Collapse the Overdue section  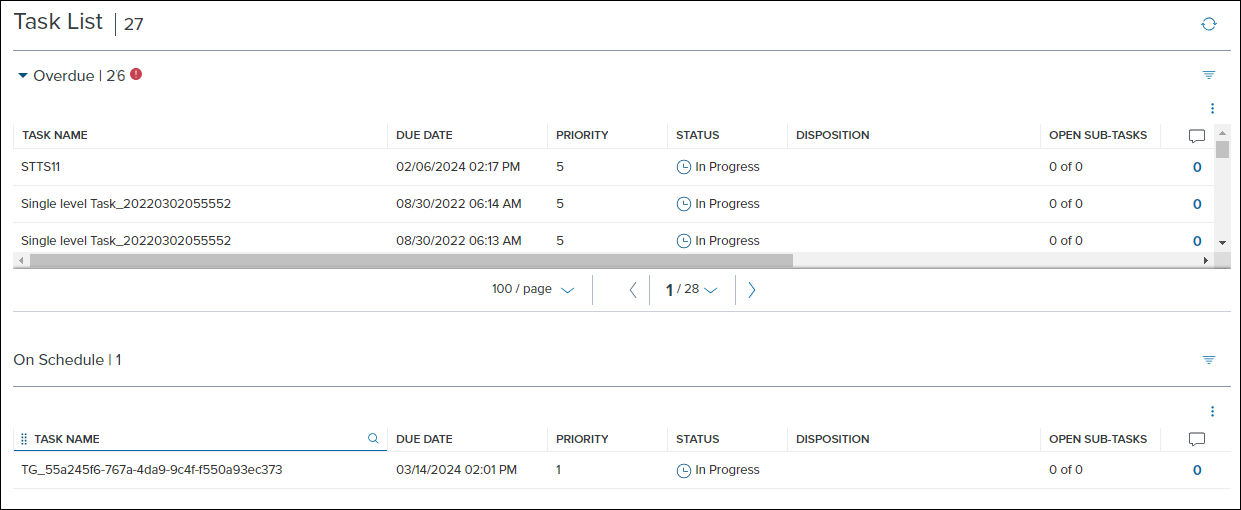pyautogui.click(x=23, y=75)
